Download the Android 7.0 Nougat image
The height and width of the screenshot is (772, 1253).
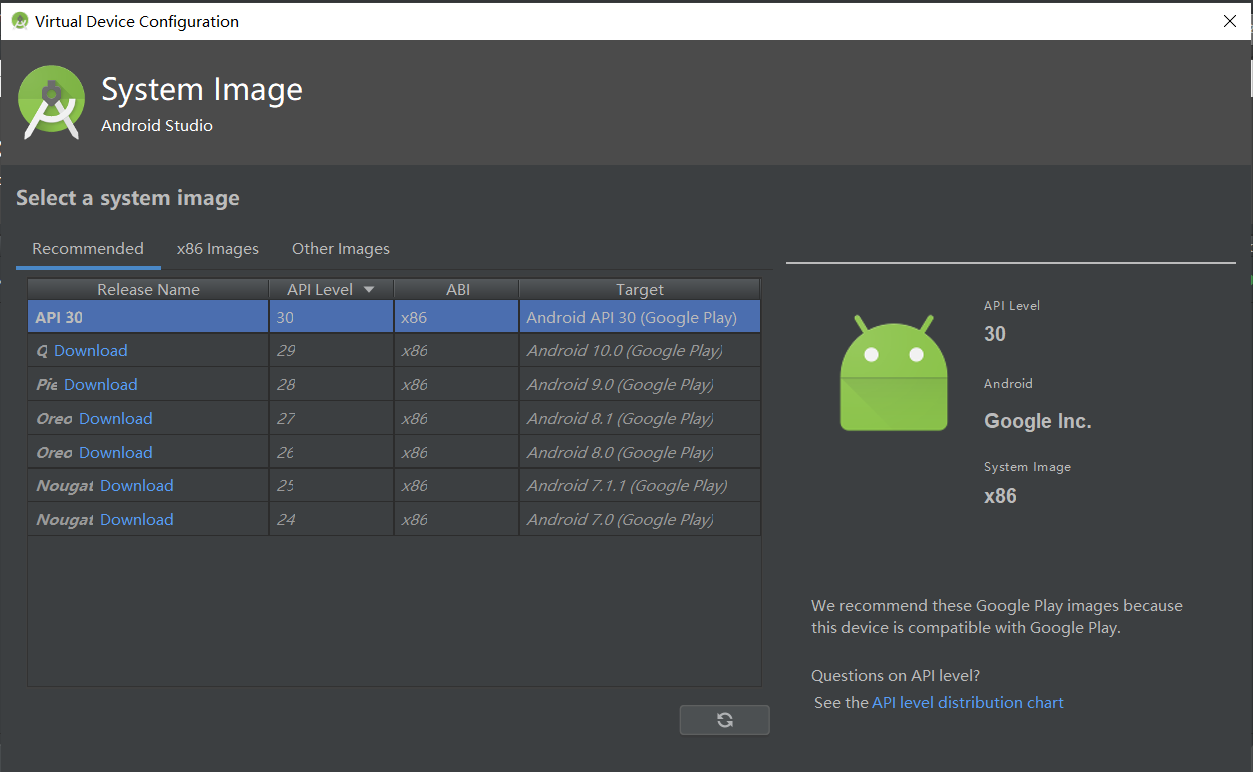[x=136, y=519]
